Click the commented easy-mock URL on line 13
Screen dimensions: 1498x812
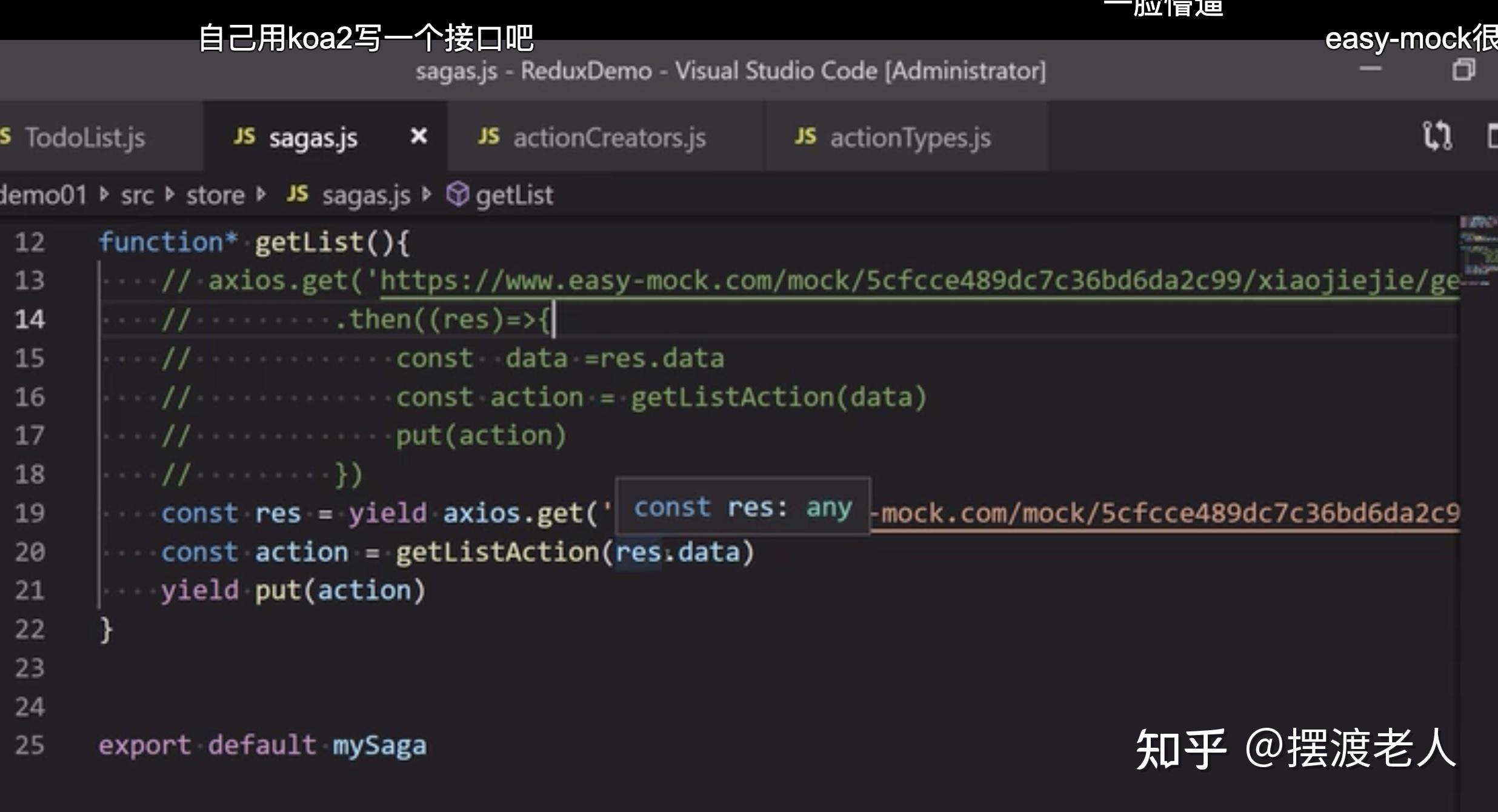pos(919,282)
